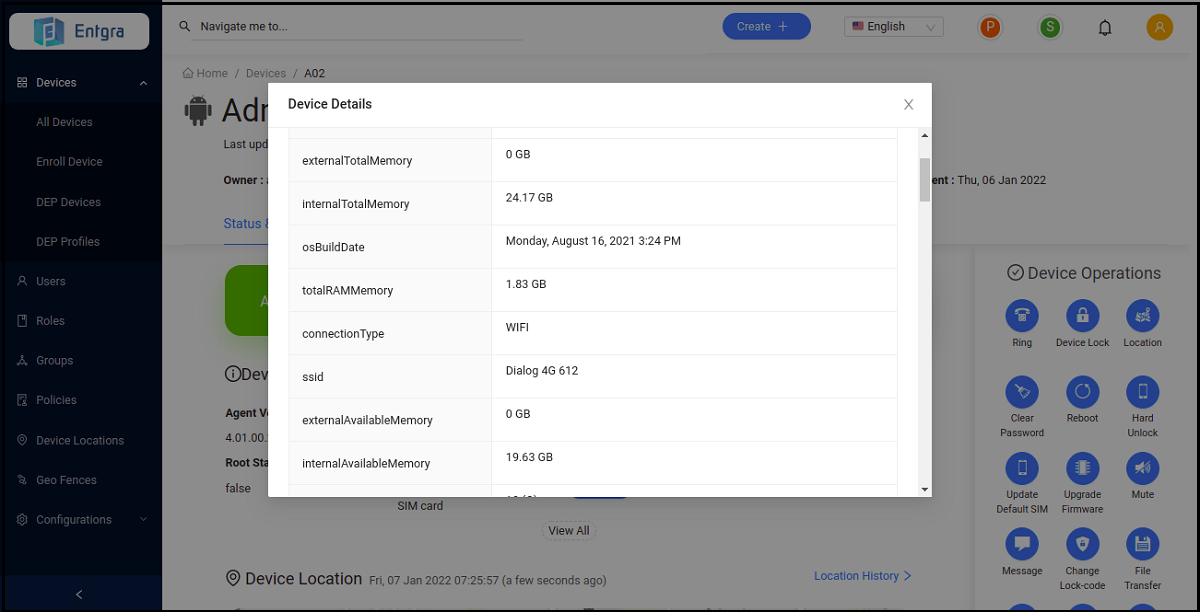The width and height of the screenshot is (1200, 612).
Task: Collapse the sidebar with bottom chevron
Action: coord(80,594)
